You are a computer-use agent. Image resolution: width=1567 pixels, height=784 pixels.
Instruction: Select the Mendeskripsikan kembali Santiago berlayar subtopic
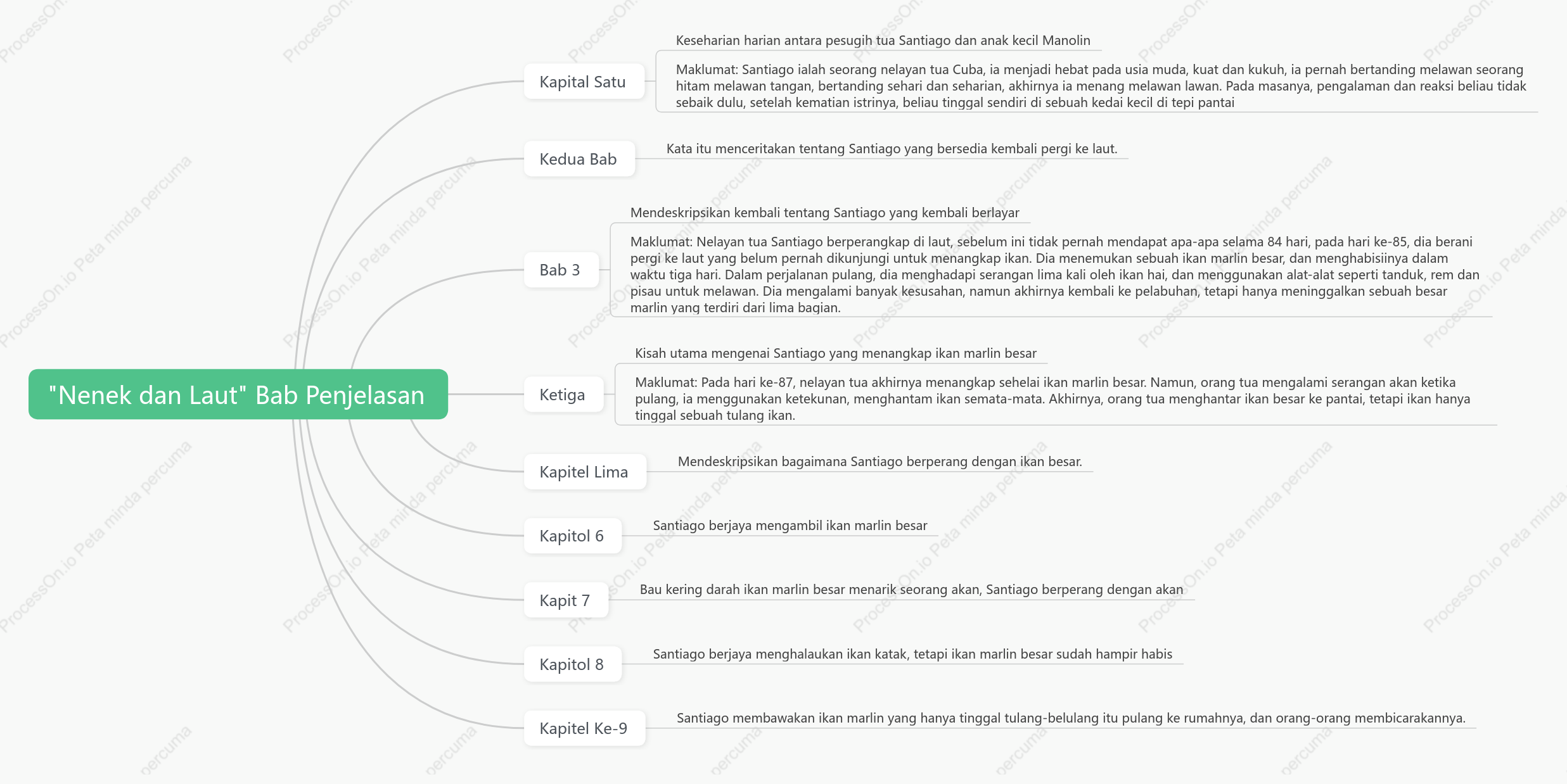pos(824,213)
